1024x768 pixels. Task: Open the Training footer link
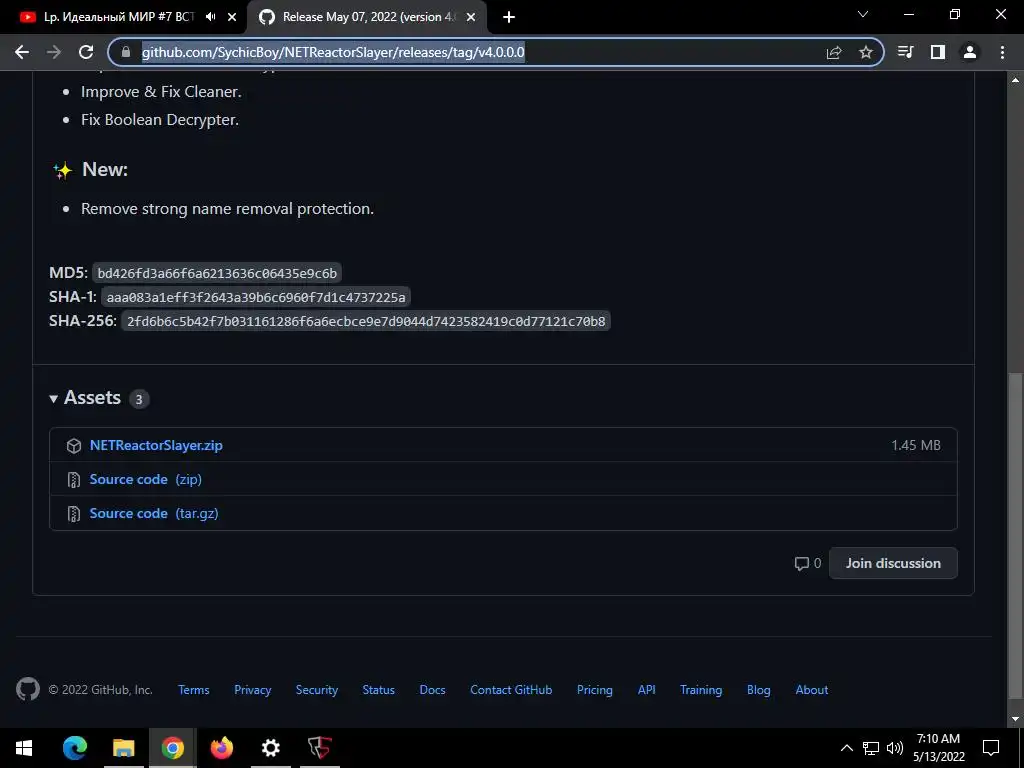[701, 690]
